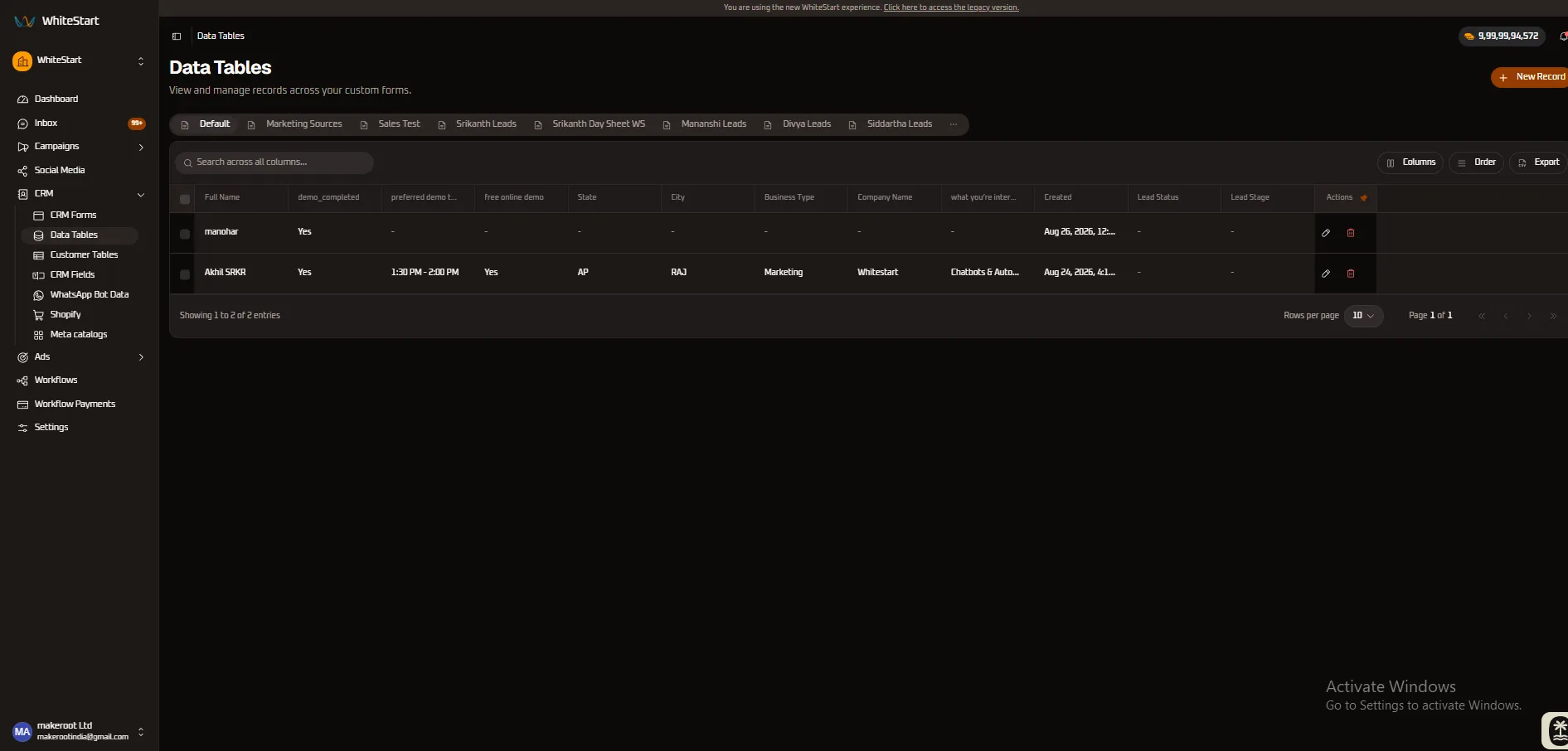Edit the Akhil SRKR record with the pencil icon

(1326, 274)
